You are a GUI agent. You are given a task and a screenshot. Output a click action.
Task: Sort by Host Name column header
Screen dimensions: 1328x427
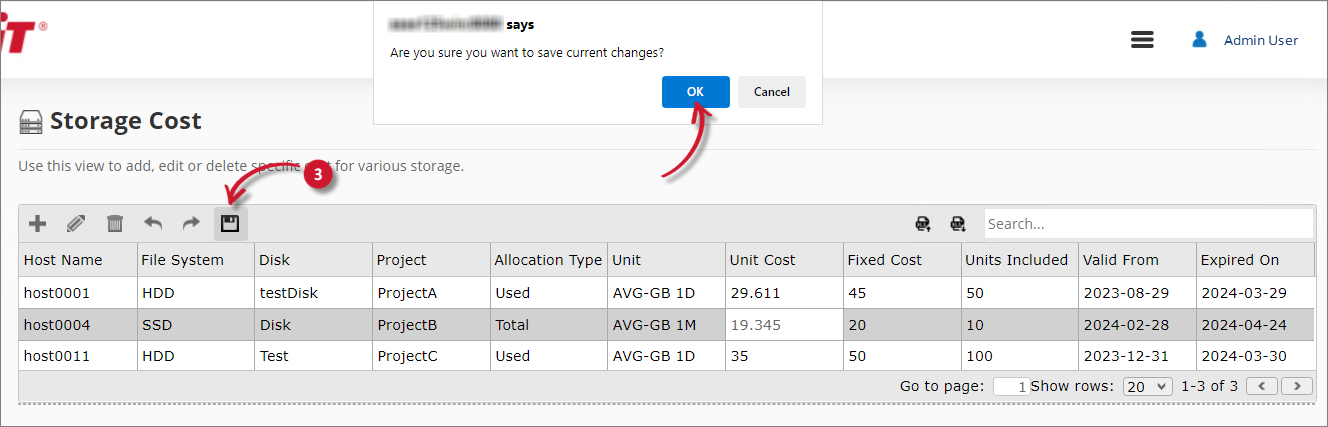tap(63, 260)
